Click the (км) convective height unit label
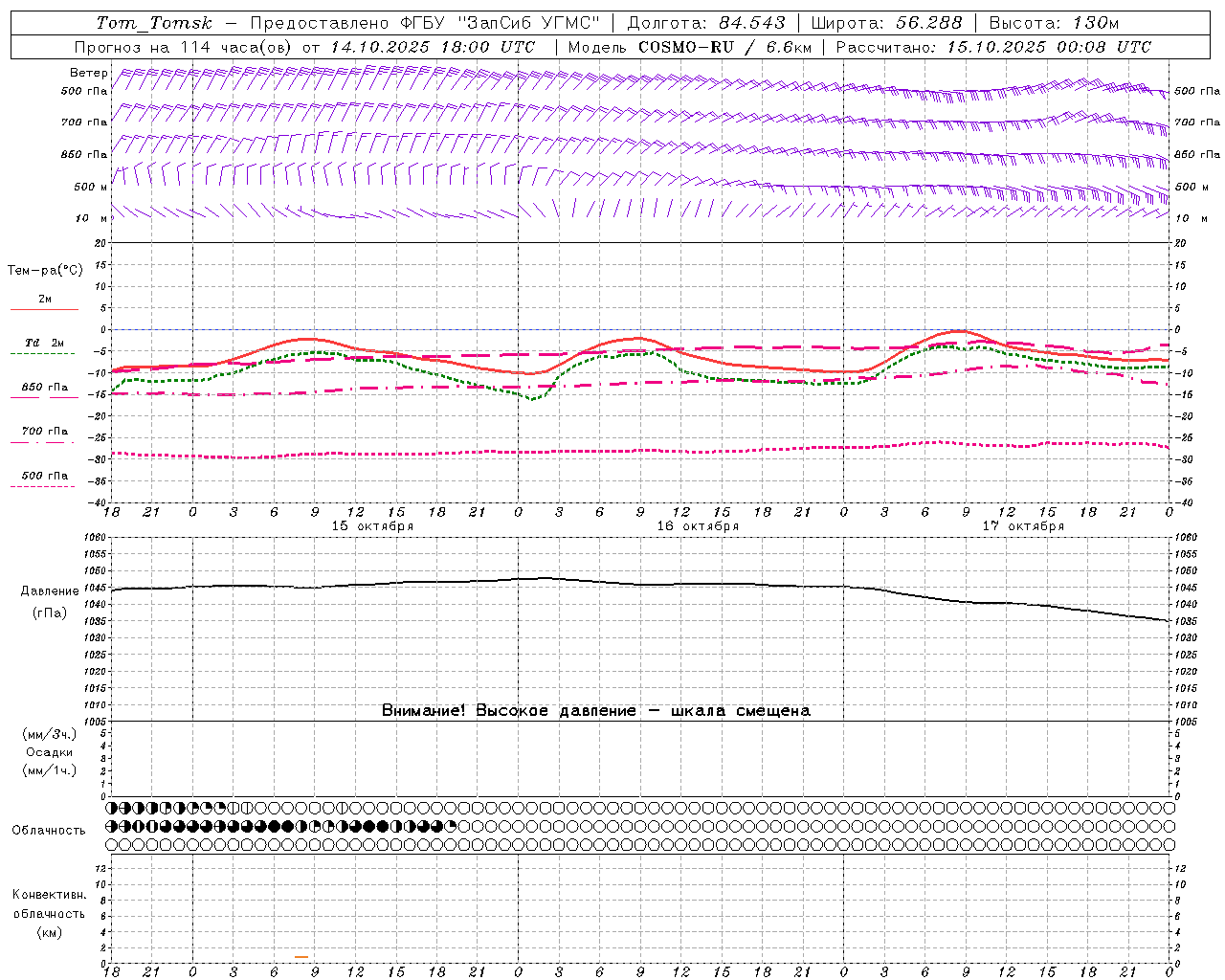This screenshot has width=1225, height=980. click(x=50, y=931)
